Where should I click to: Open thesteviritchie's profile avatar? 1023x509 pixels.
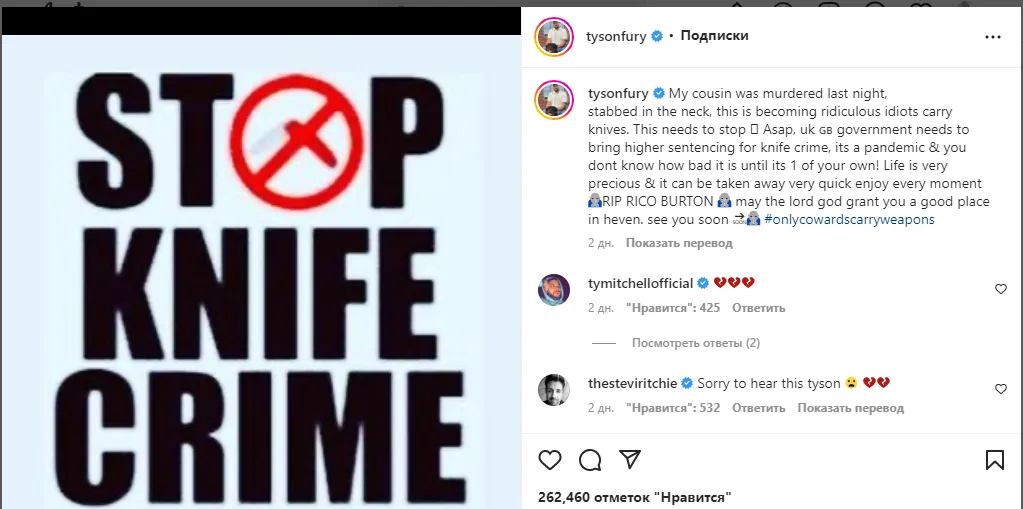coord(554,390)
